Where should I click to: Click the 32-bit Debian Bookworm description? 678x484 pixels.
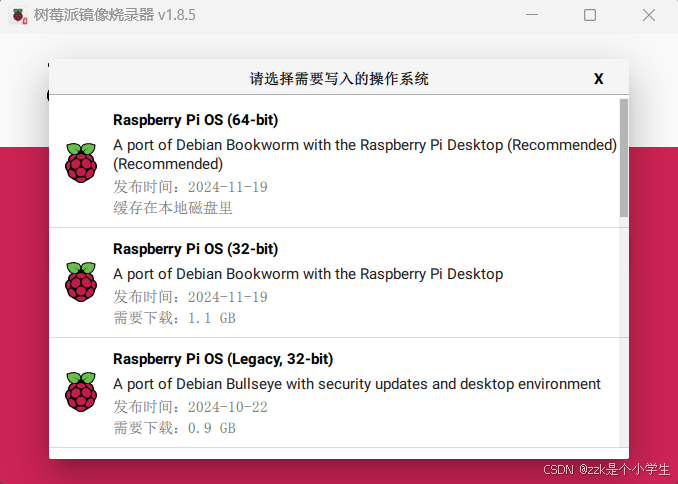click(308, 274)
